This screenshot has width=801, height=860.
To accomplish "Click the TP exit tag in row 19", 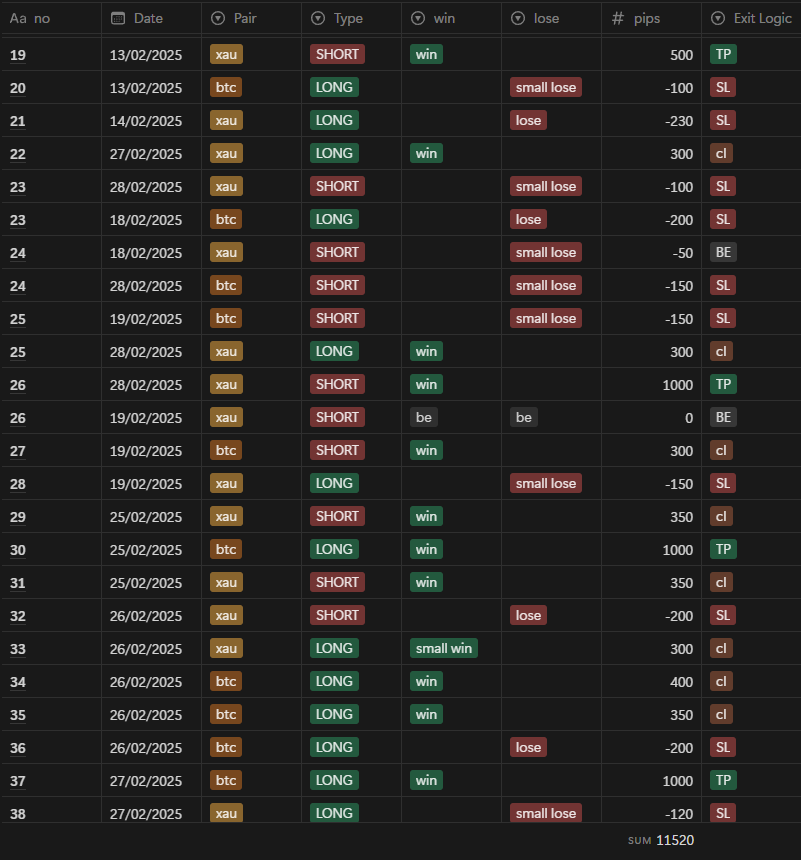I will pyautogui.click(x=723, y=54).
